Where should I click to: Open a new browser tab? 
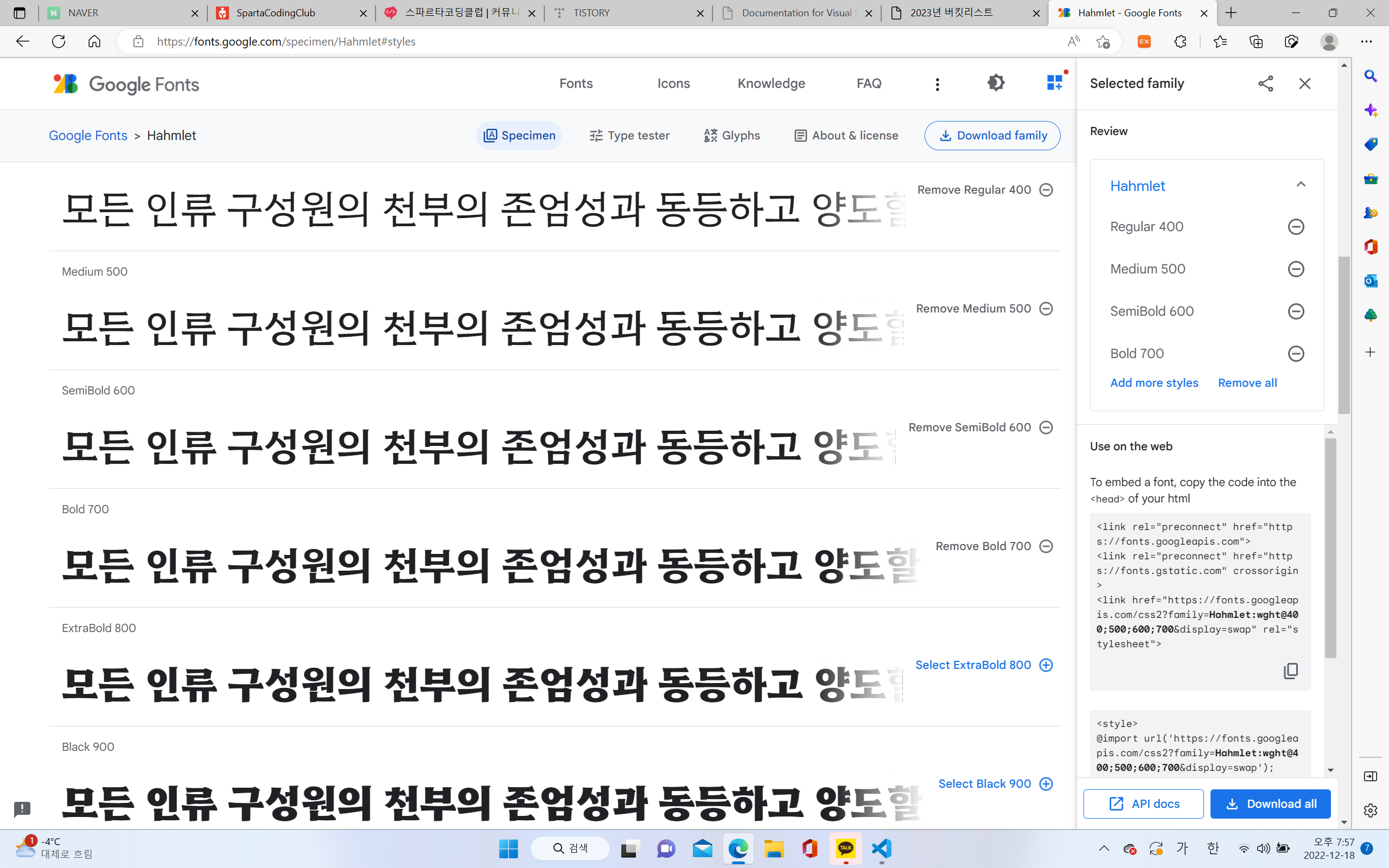(x=1231, y=12)
